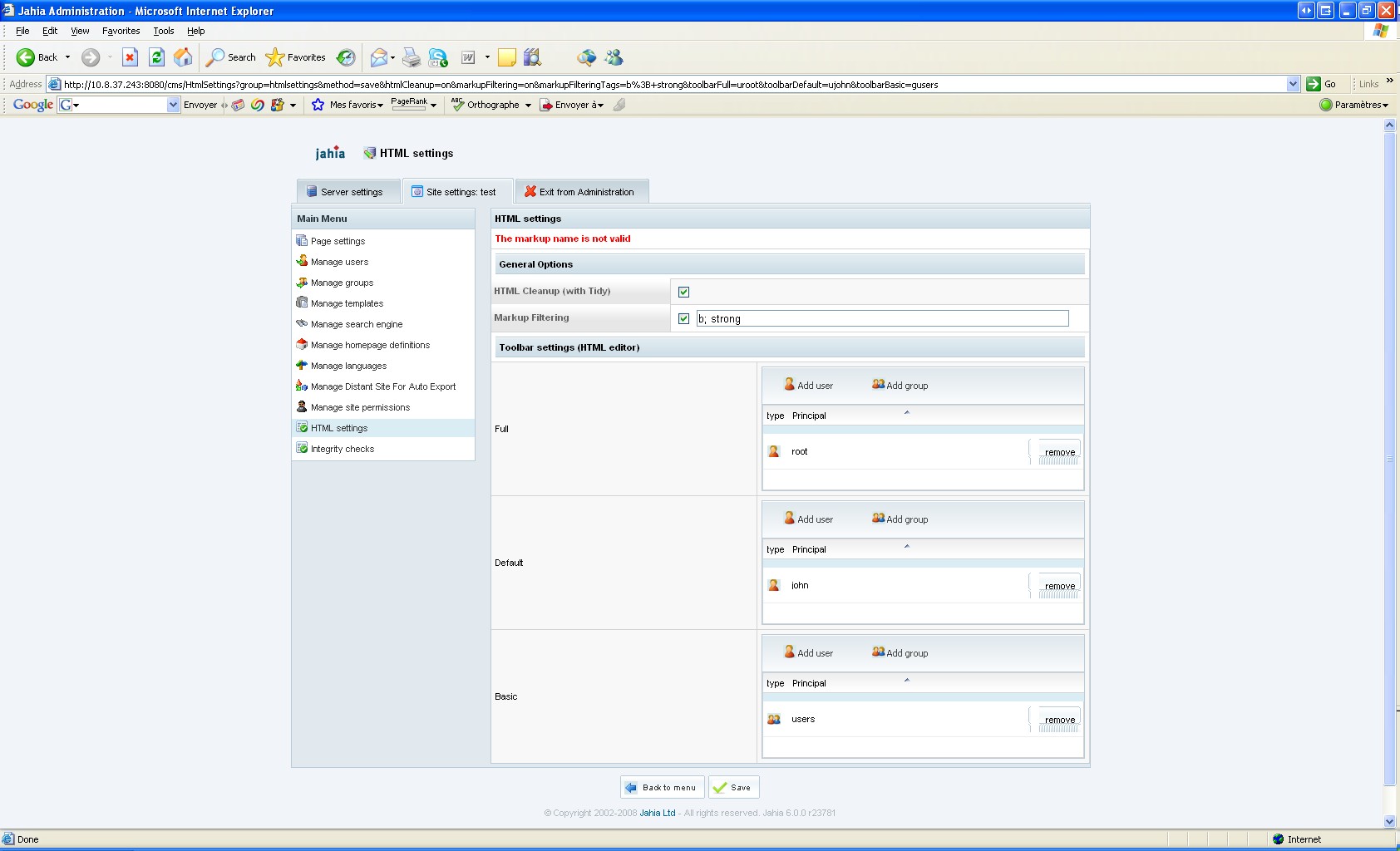The width and height of the screenshot is (1400, 851).
Task: Click the Manage languages icon
Action: click(302, 365)
